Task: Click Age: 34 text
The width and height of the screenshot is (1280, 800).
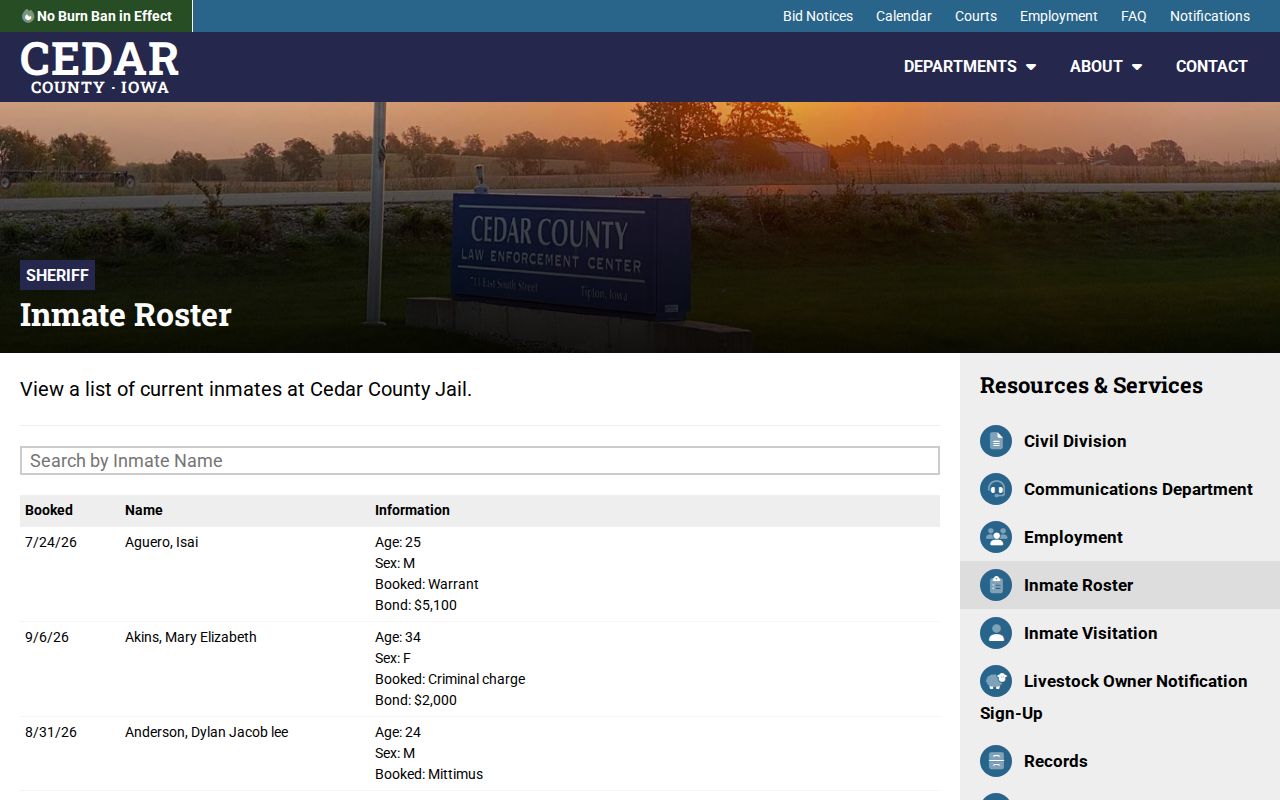Action: (398, 637)
